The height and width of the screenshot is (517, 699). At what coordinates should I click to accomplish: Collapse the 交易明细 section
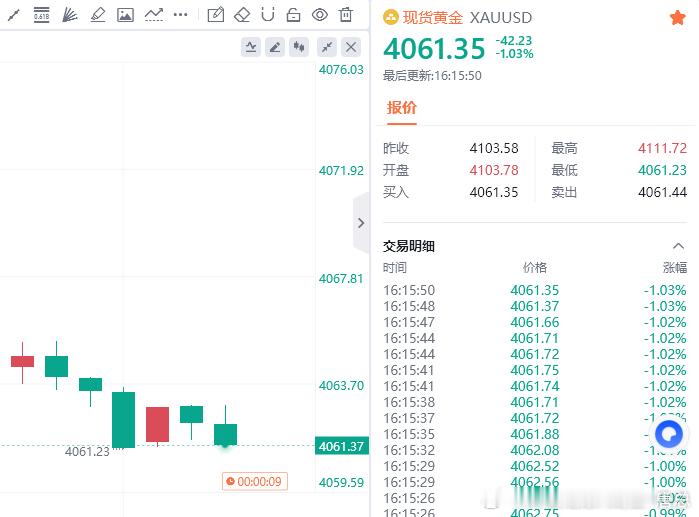(x=678, y=246)
